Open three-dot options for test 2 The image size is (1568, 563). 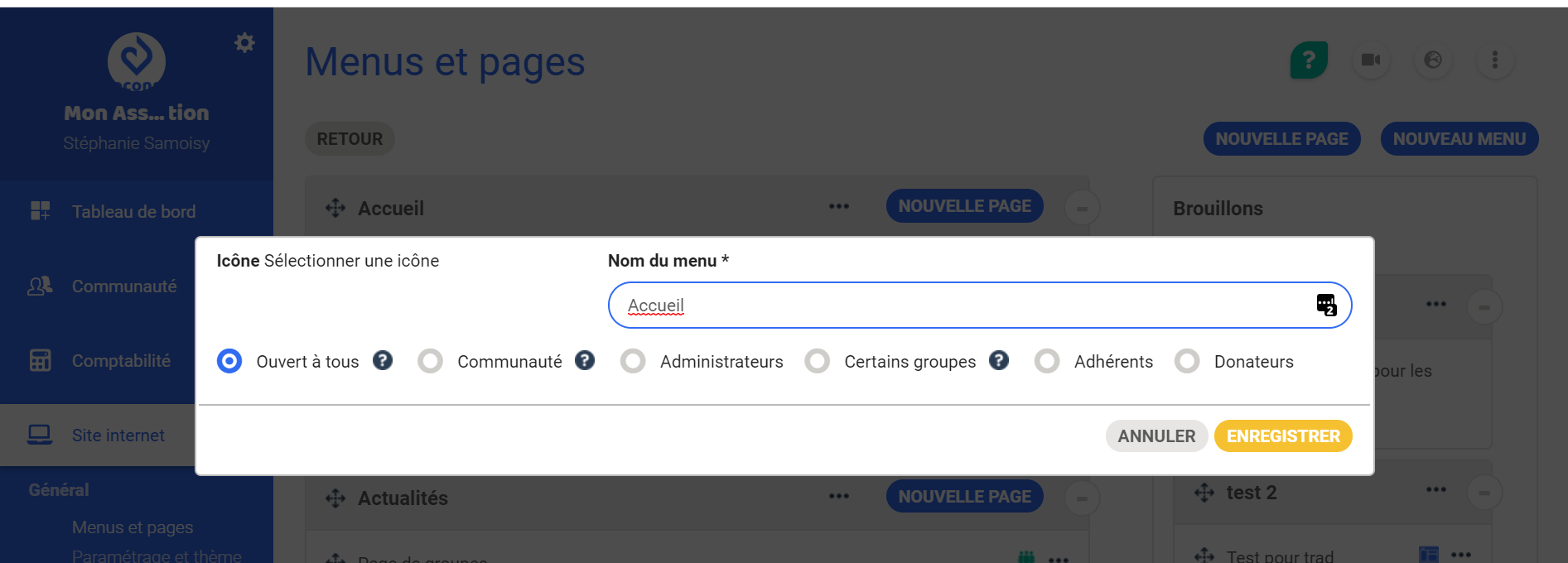pyautogui.click(x=1436, y=490)
